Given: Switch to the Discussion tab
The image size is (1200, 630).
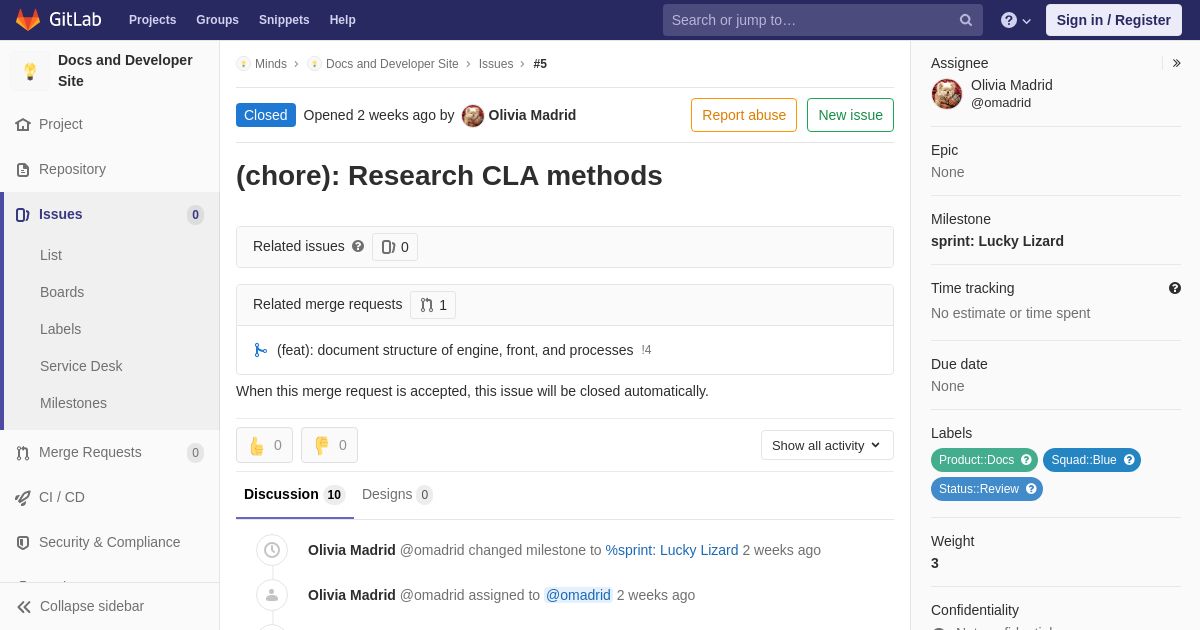Looking at the screenshot, I should point(295,494).
